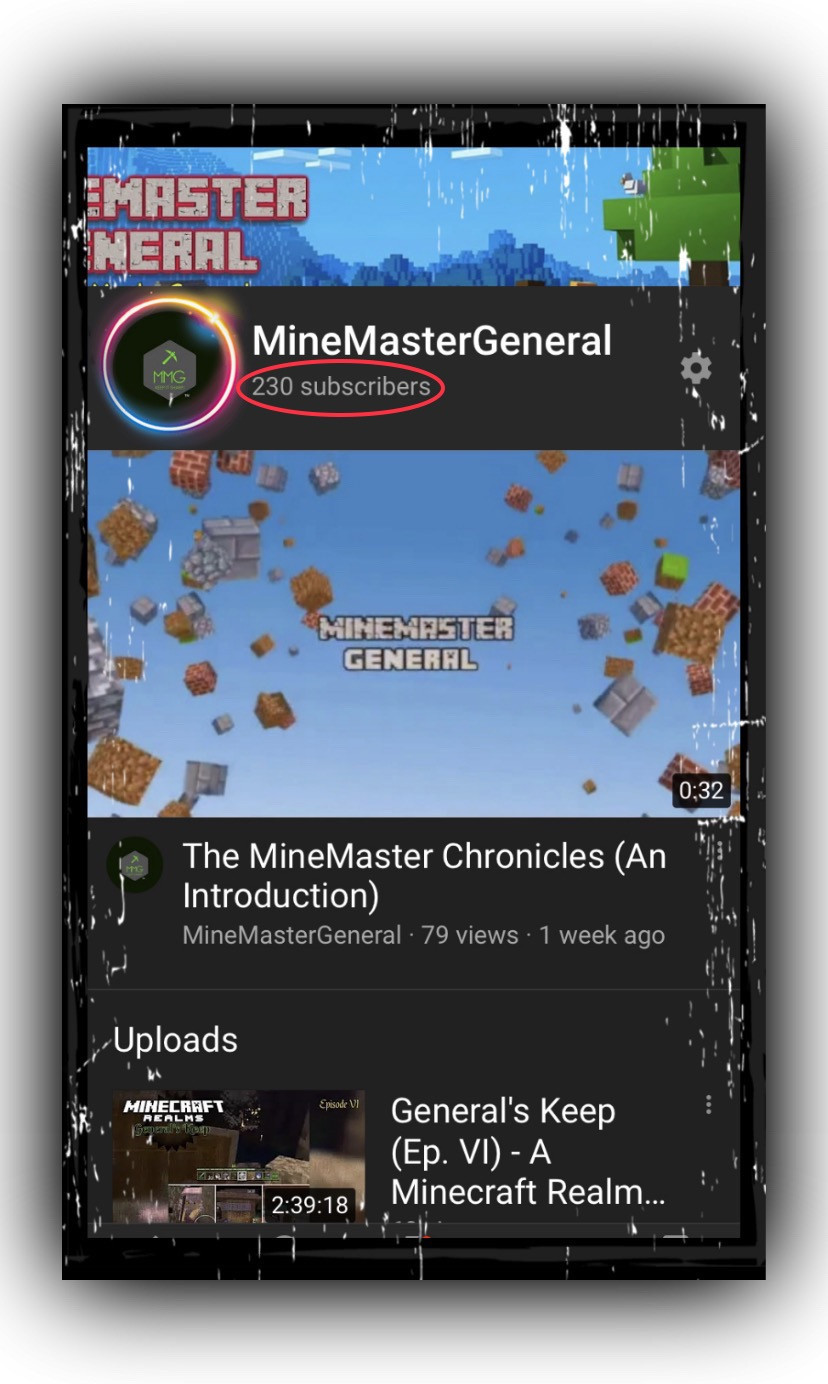Click the "79 views" text

(x=470, y=936)
